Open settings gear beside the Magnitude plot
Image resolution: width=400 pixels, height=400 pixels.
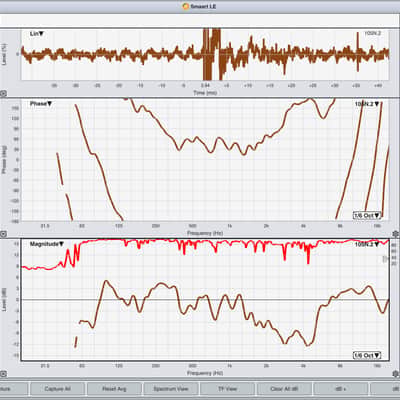[x=396, y=374]
